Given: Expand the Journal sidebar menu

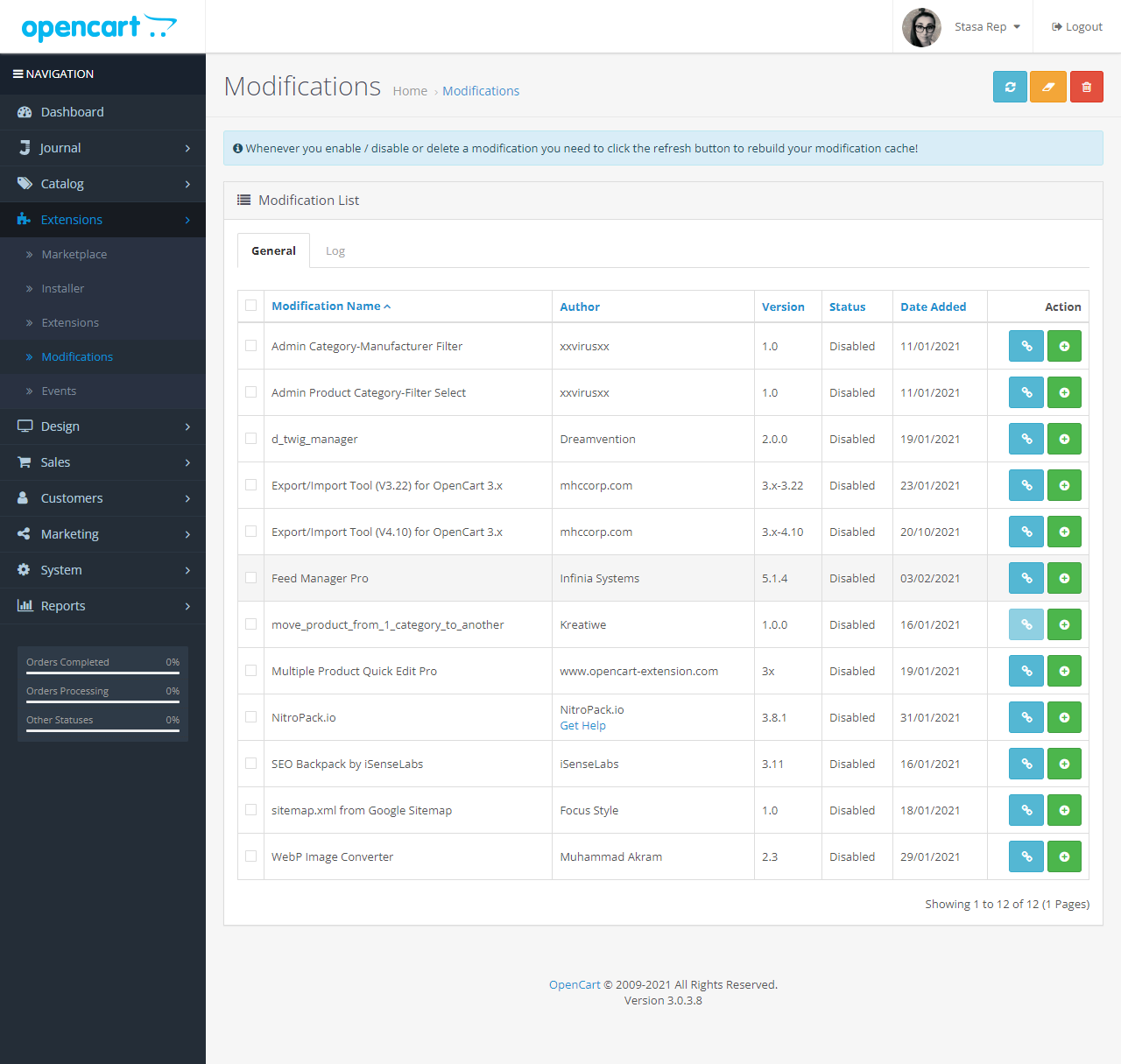Looking at the screenshot, I should click(102, 148).
